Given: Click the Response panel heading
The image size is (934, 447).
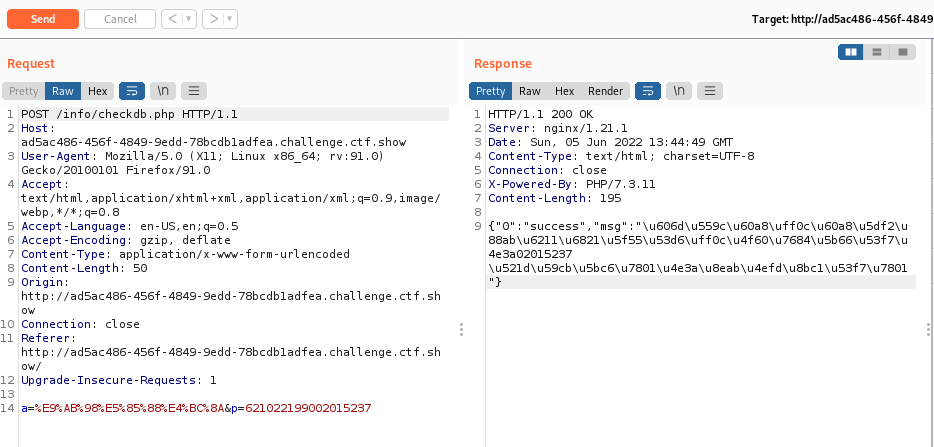Looking at the screenshot, I should point(503,64).
